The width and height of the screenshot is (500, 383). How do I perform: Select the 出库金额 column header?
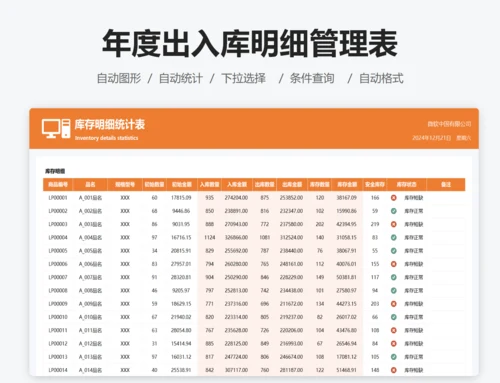click(292, 184)
